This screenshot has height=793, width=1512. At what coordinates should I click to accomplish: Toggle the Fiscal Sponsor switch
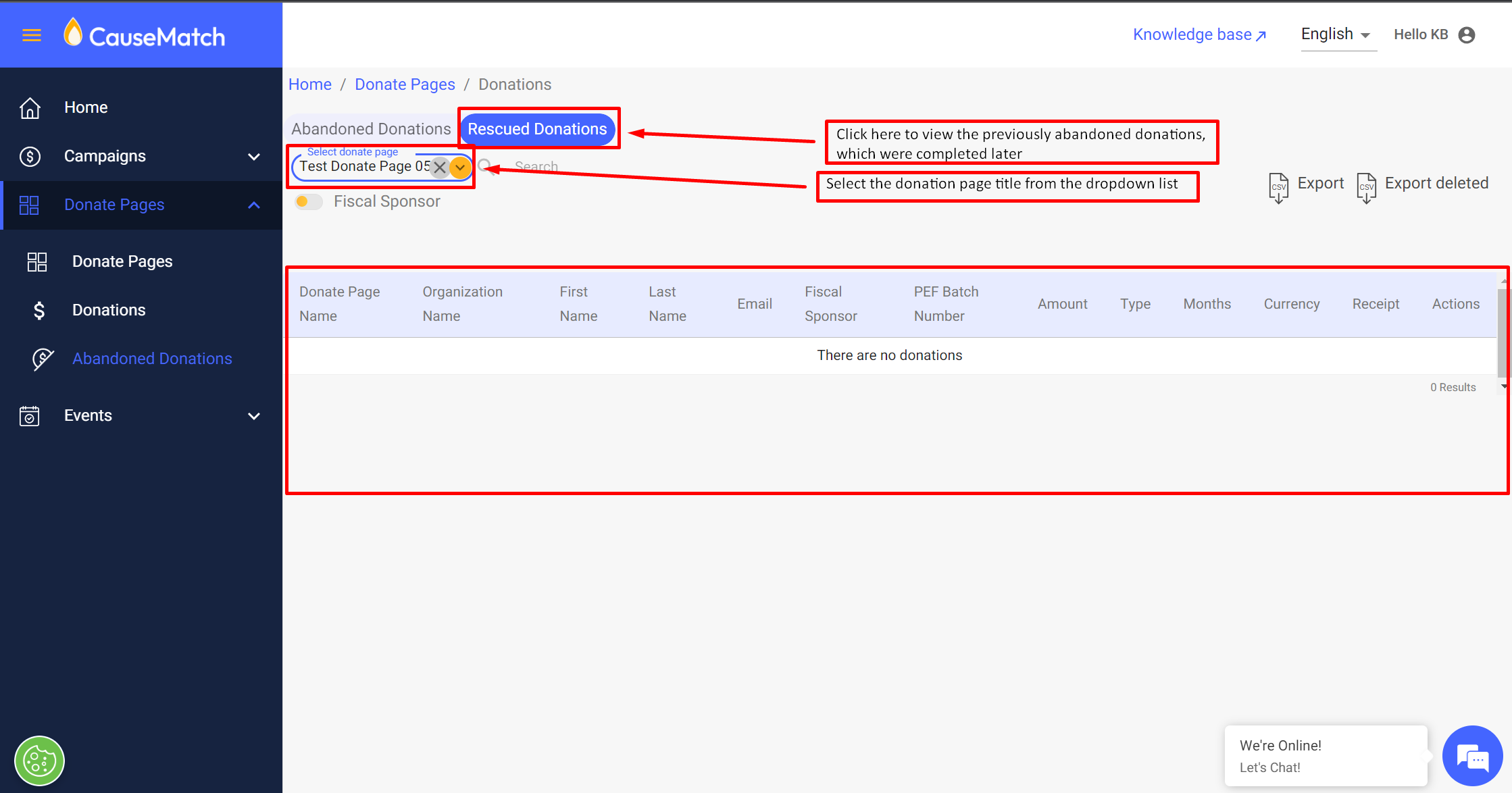point(308,201)
